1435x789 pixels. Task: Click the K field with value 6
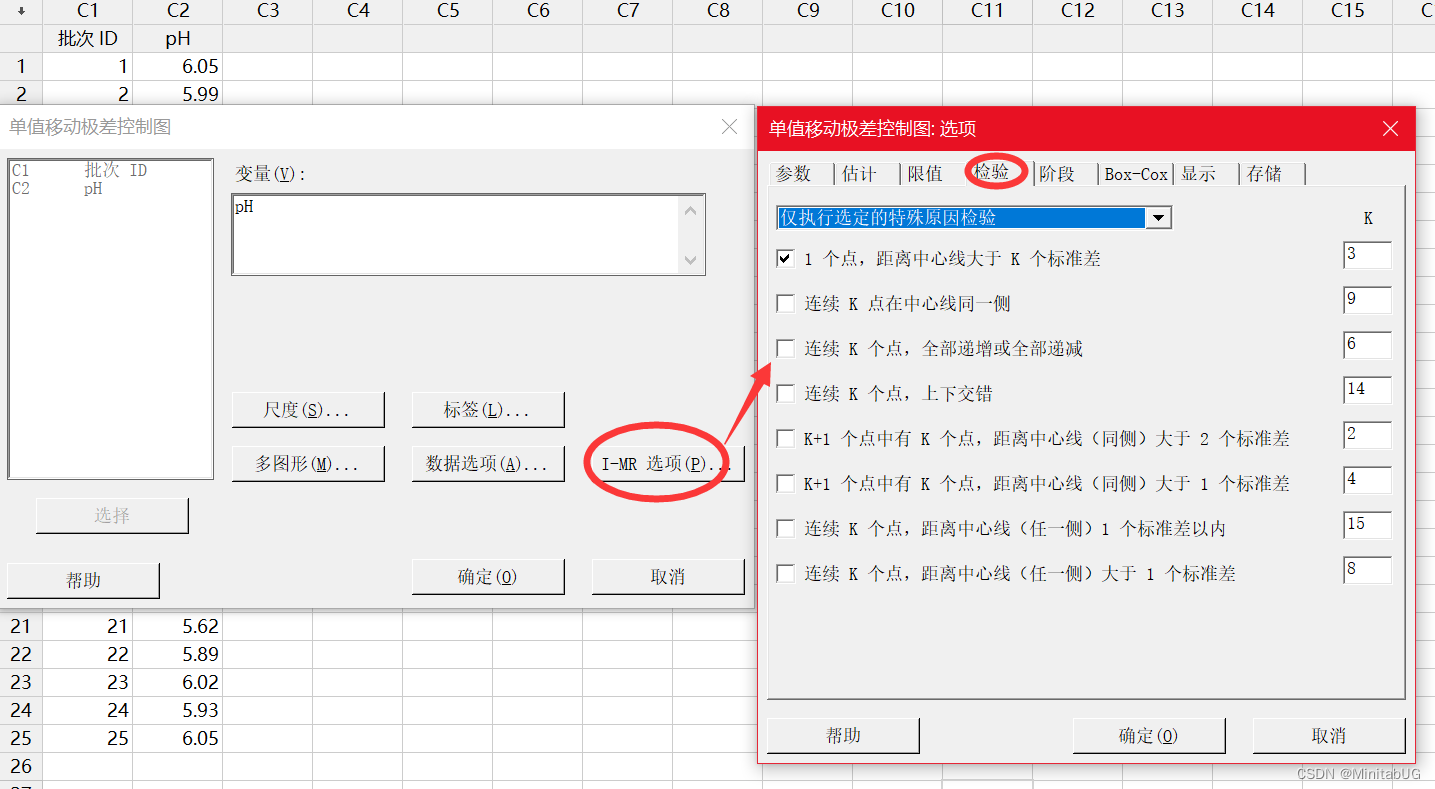tap(1367, 345)
